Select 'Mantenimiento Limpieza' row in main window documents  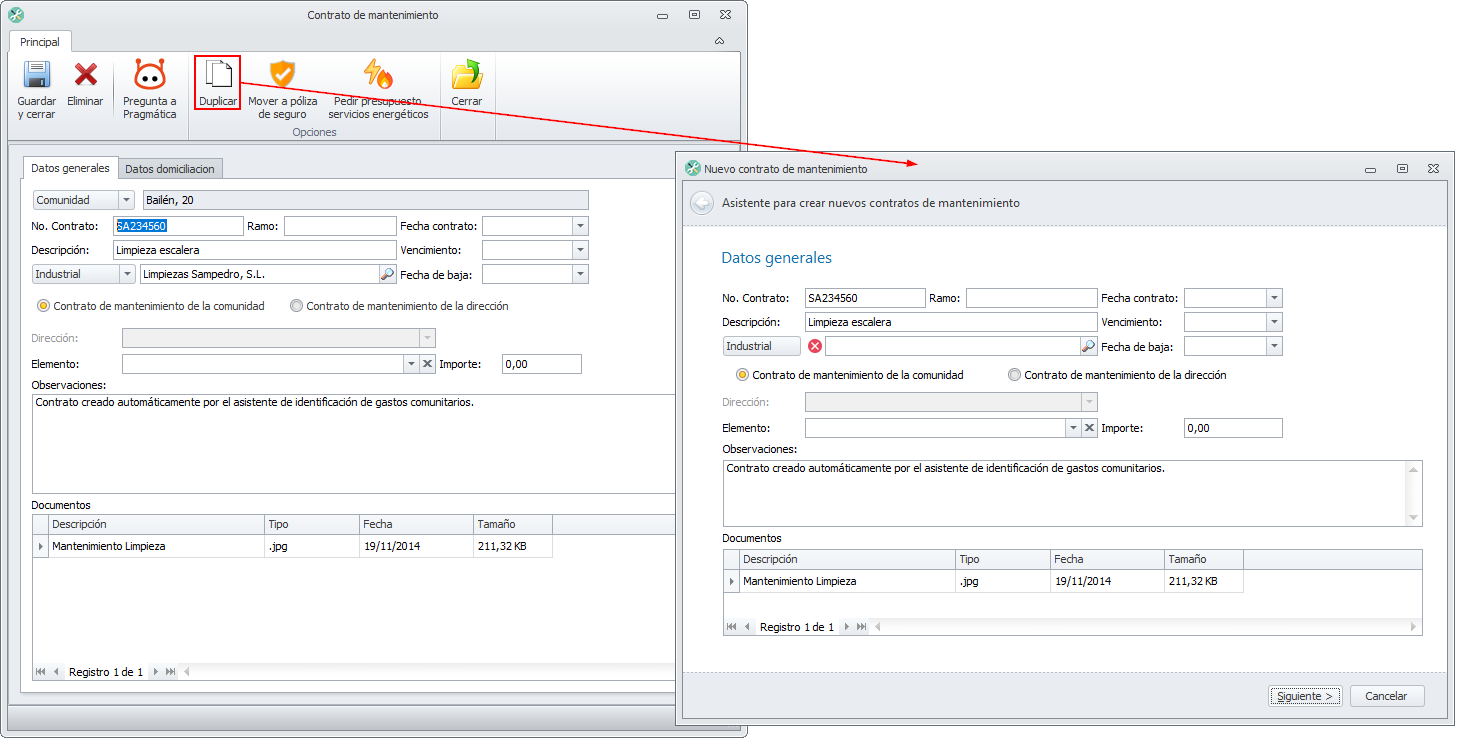tap(292, 546)
